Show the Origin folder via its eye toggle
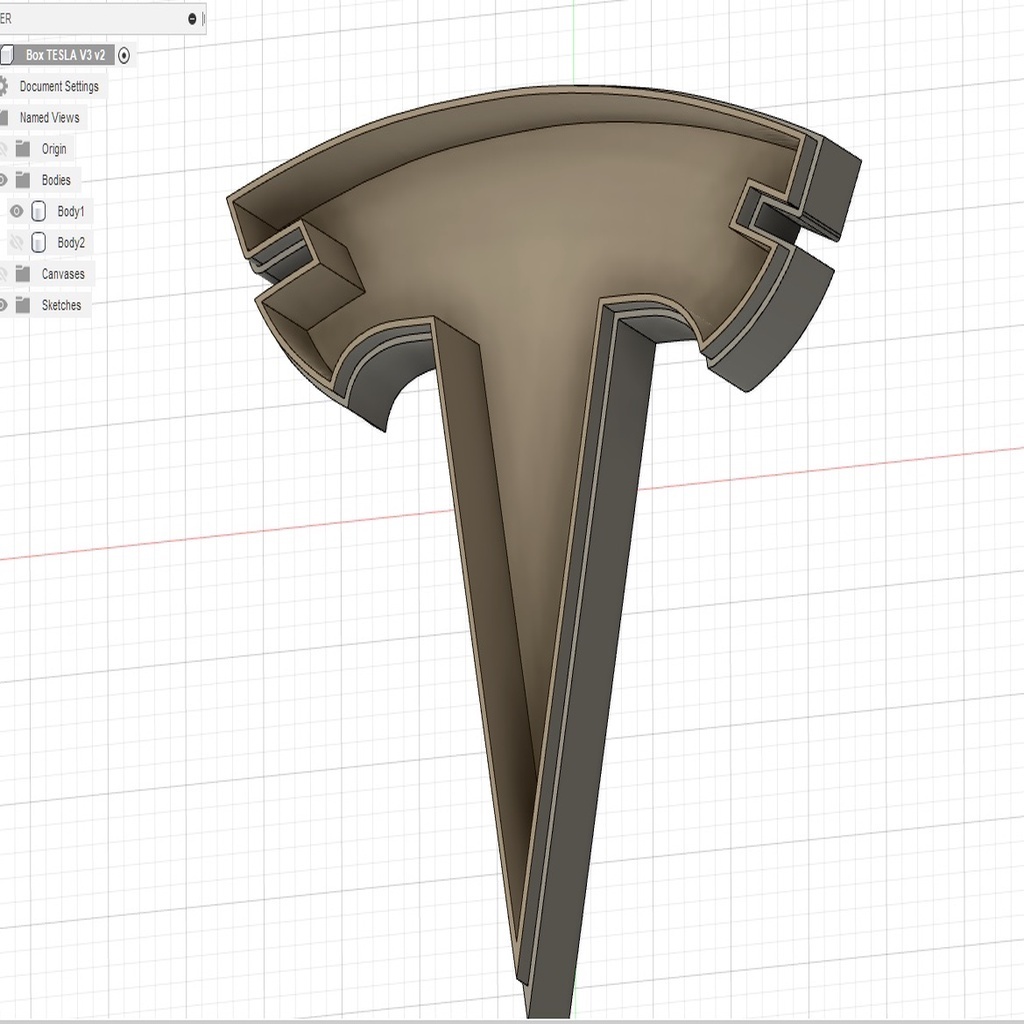1024x1024 pixels. pos(4,148)
